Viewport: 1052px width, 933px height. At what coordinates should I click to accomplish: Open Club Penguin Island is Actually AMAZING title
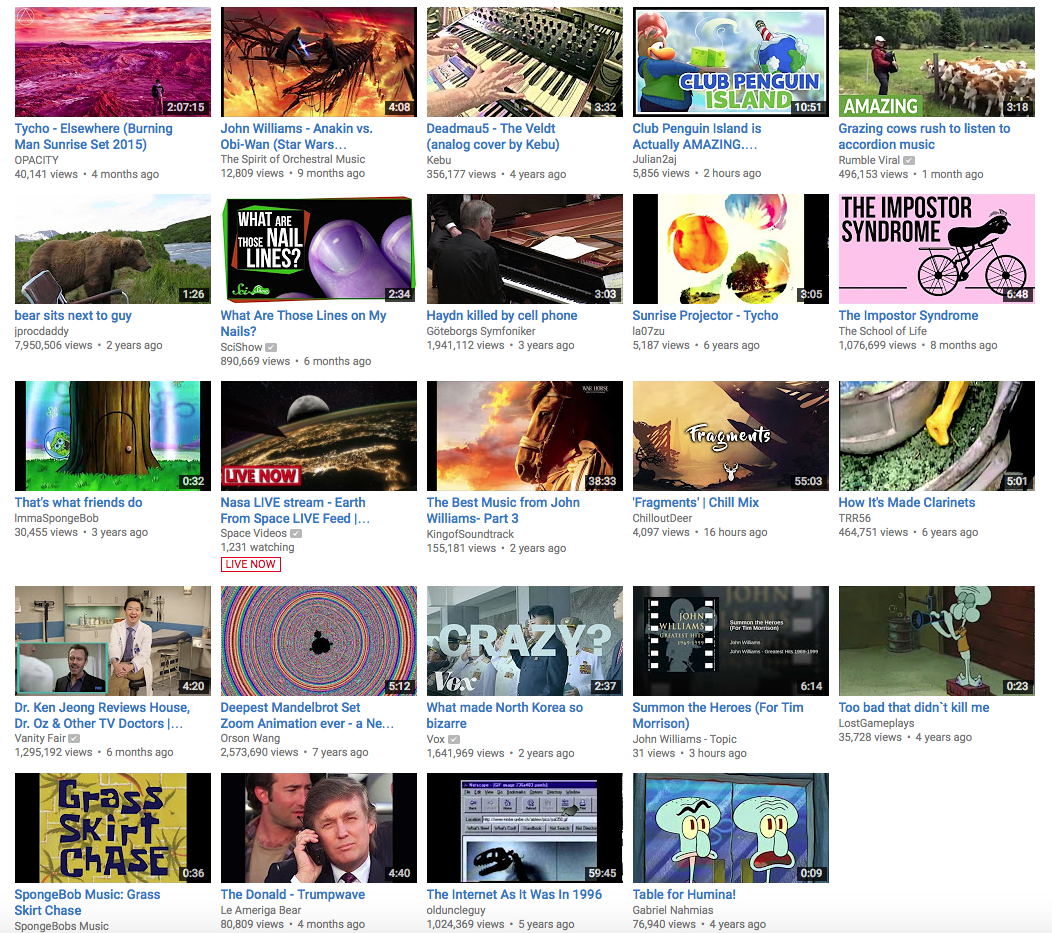coord(697,136)
